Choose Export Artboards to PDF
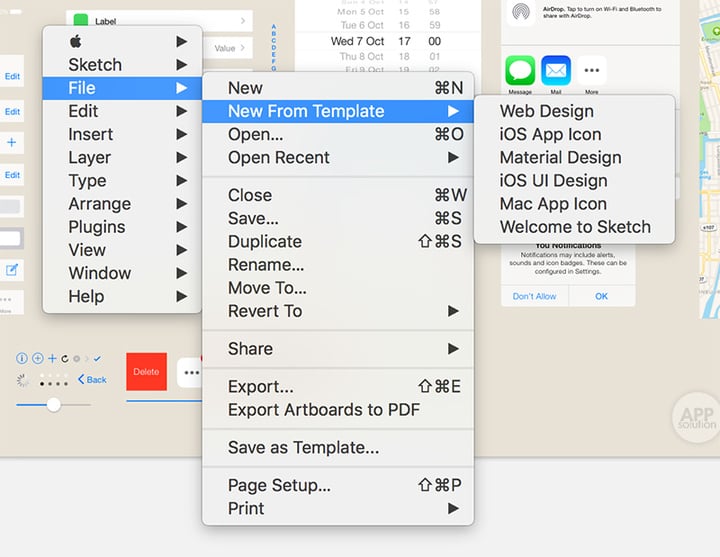720x557 pixels. (338, 410)
